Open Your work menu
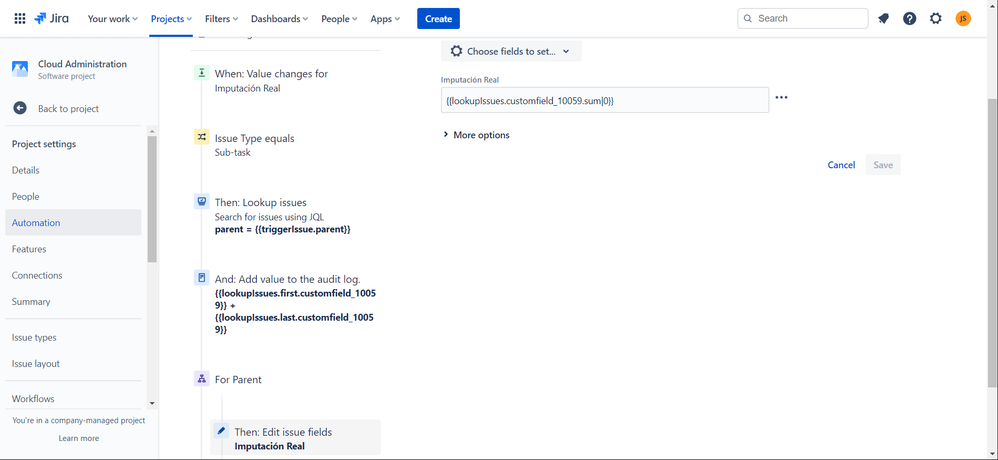 [x=113, y=18]
